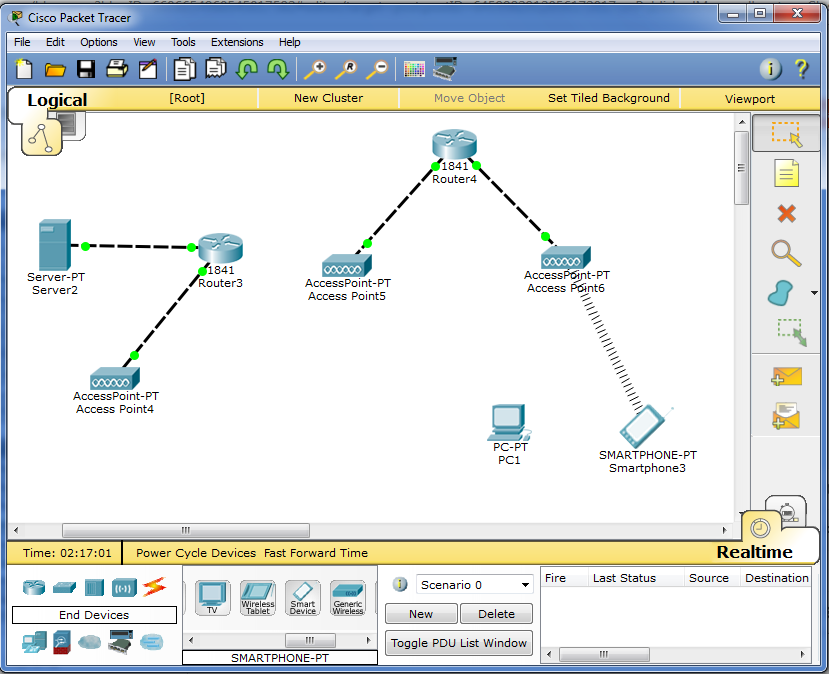Reset zoom with the R magnifier
This screenshot has width=829, height=674.
[346, 69]
